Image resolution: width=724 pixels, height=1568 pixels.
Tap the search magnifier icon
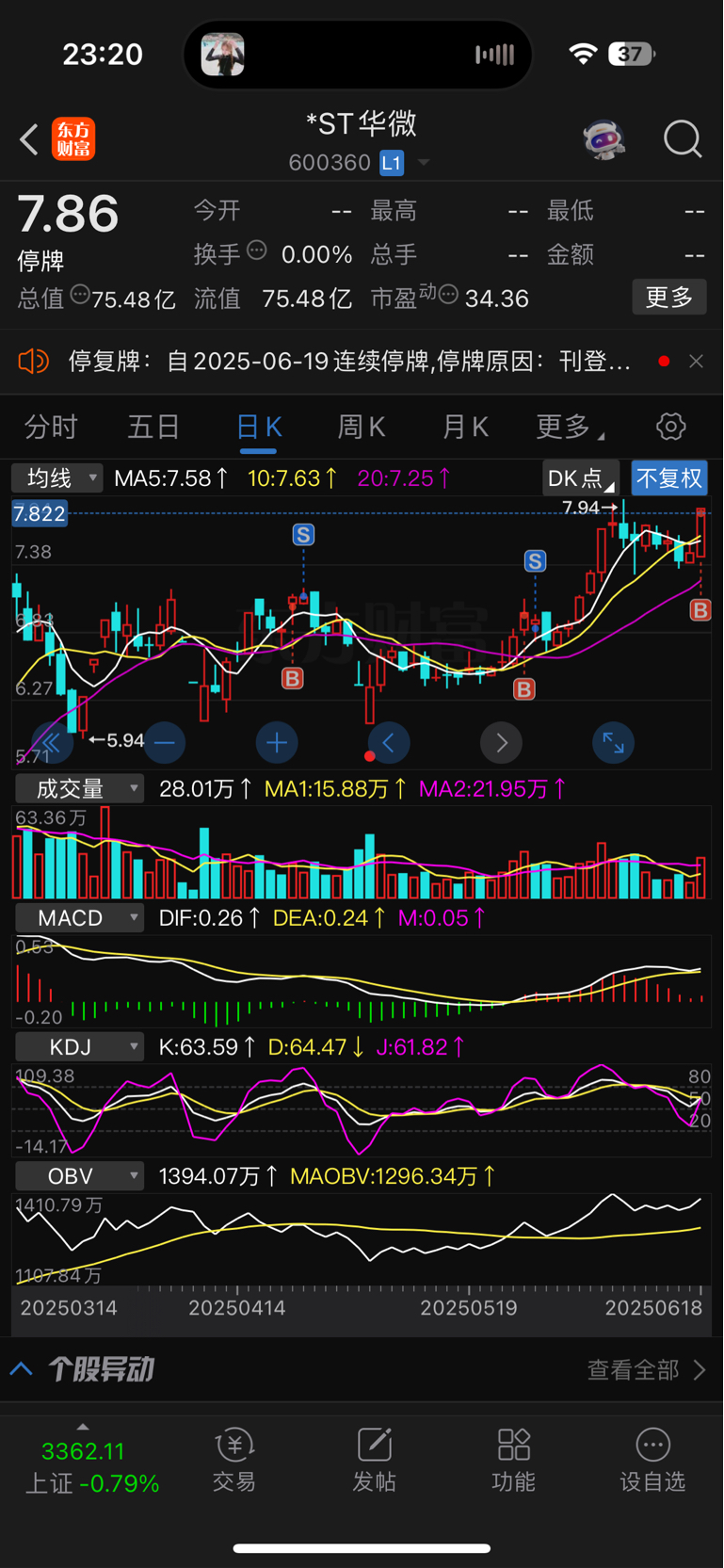point(683,139)
